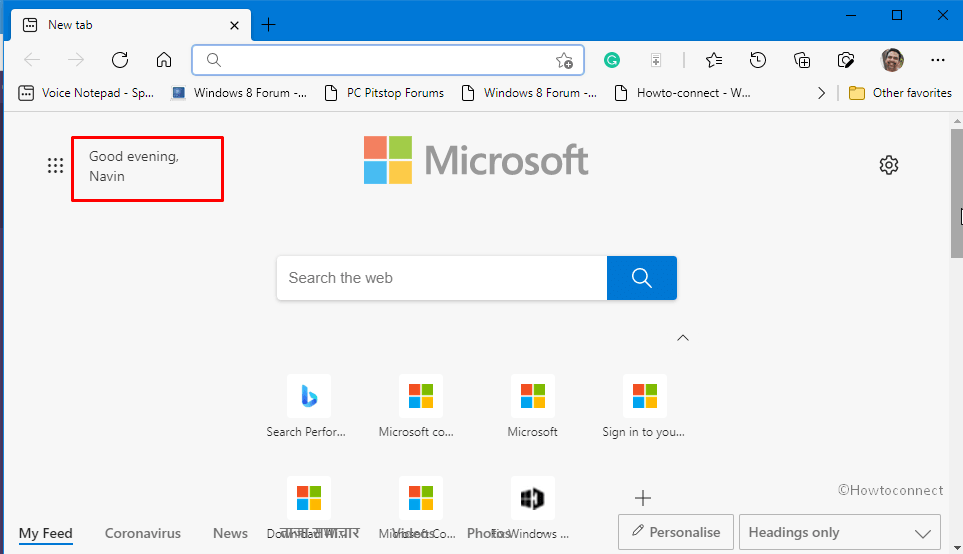
Task: Open the Microsoft quick link tile
Action: [532, 405]
